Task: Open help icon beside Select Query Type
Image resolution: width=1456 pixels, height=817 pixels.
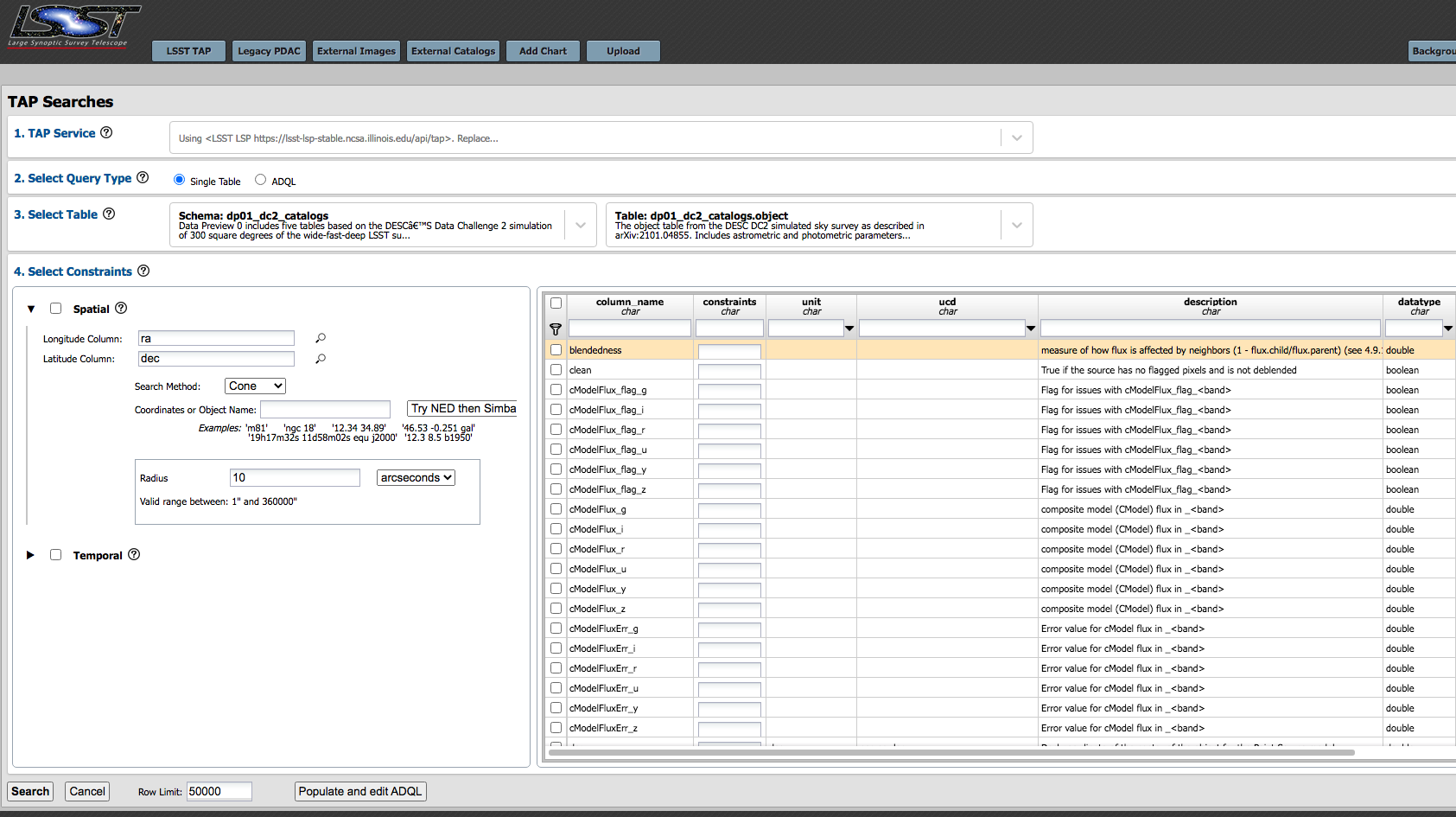Action: (143, 177)
